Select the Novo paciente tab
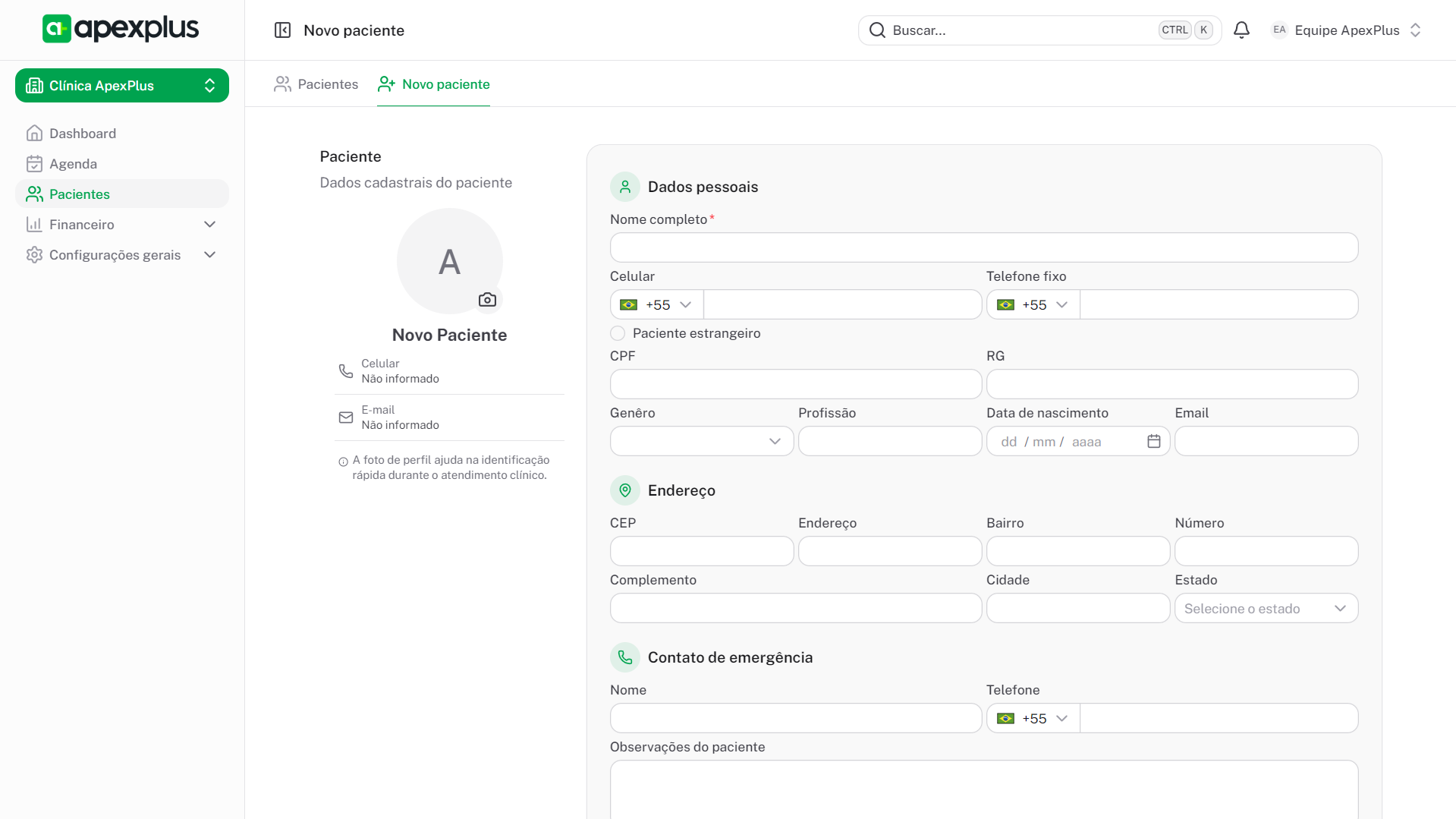Viewport: 1456px width, 819px height. pyautogui.click(x=434, y=84)
